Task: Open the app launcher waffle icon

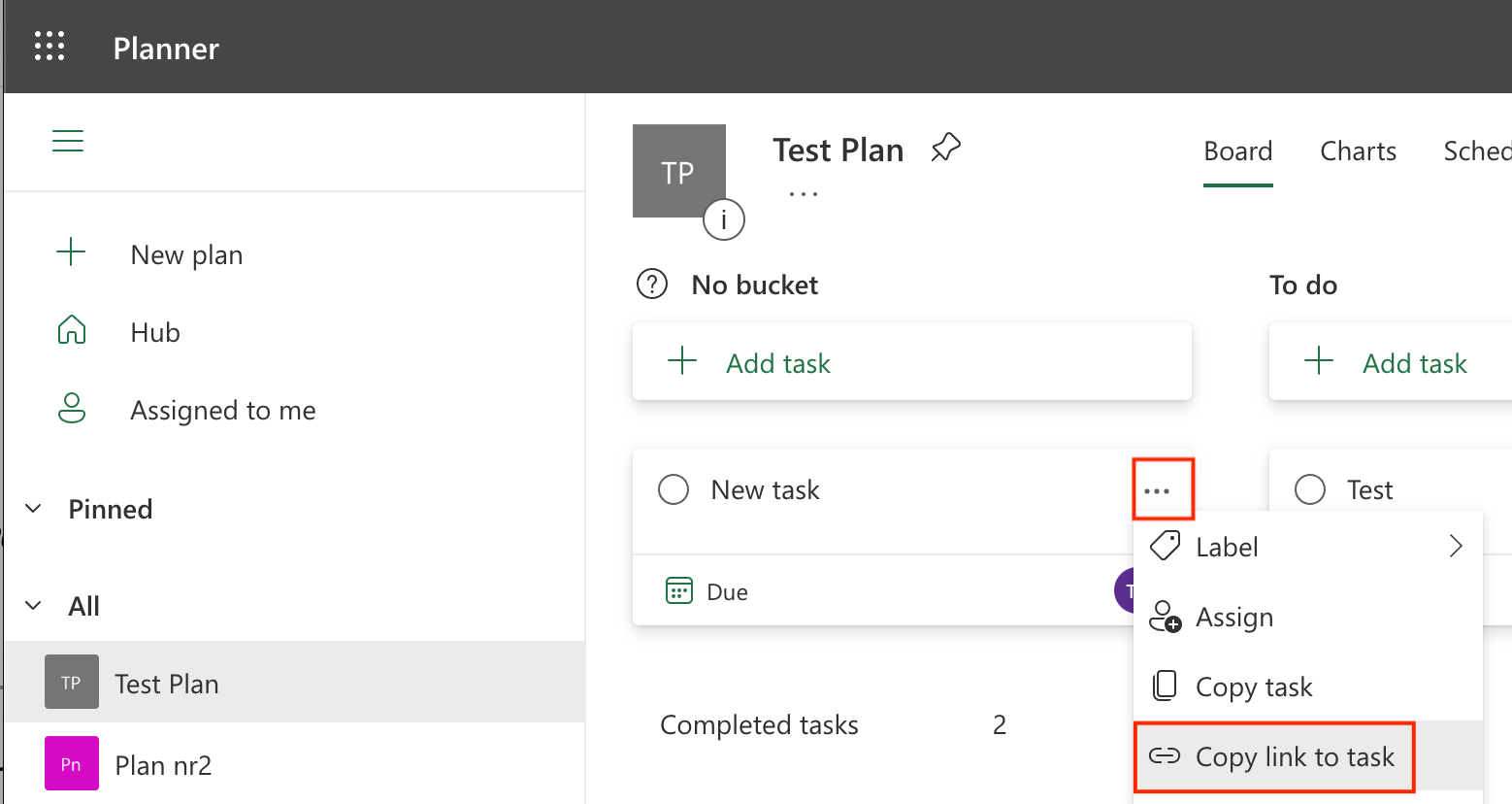Action: click(x=49, y=47)
